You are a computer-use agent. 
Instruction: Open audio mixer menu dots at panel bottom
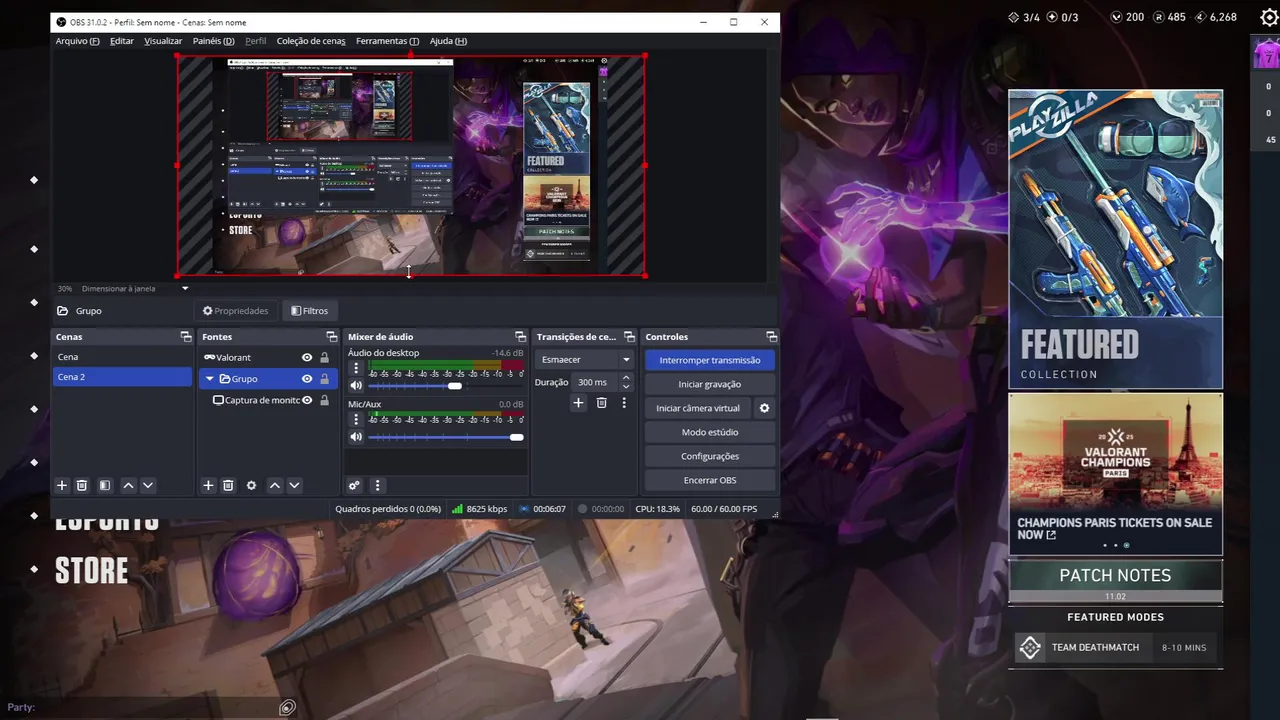click(377, 485)
